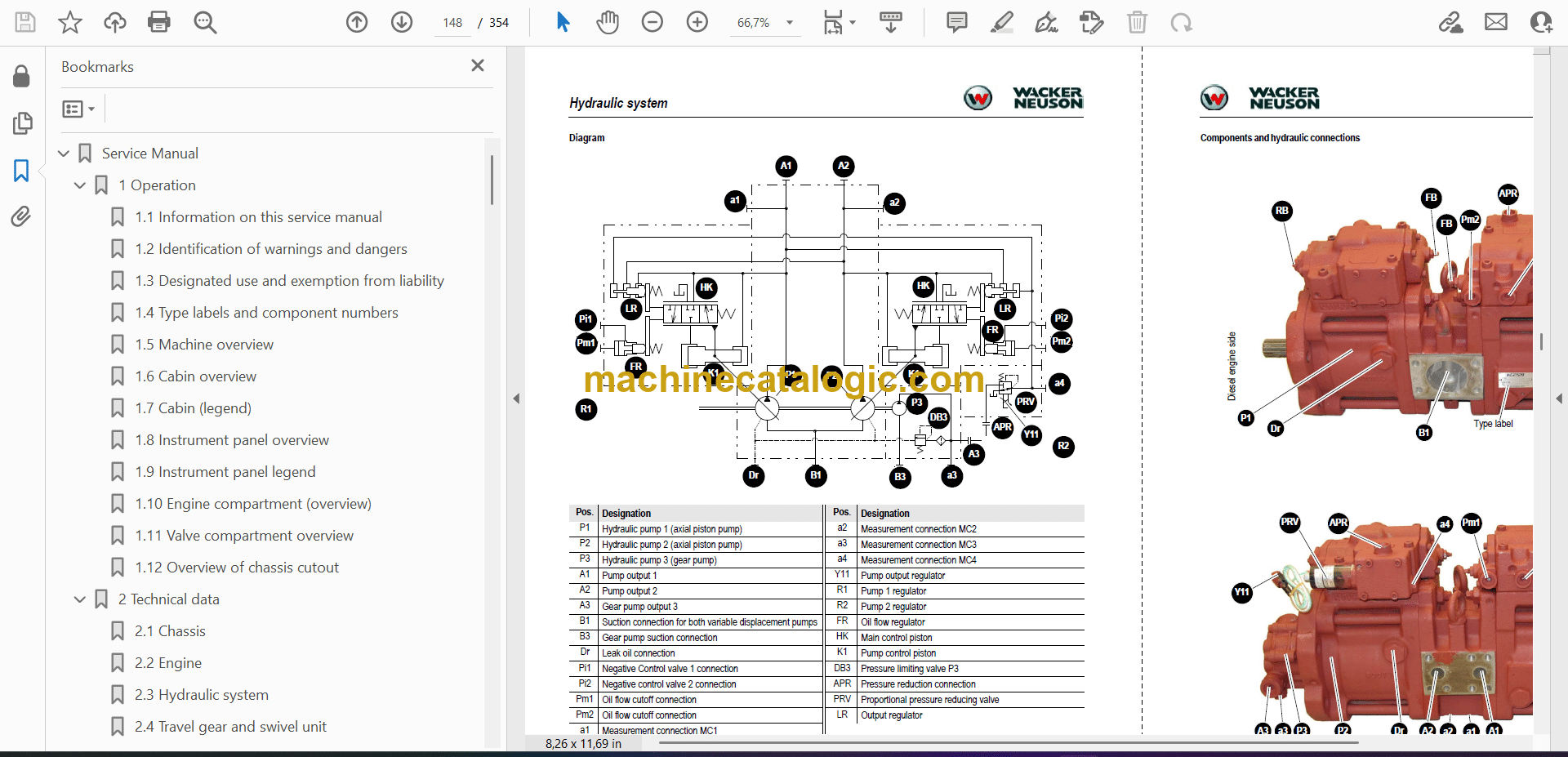Open 1.6 Cabin overview bookmark

point(195,376)
